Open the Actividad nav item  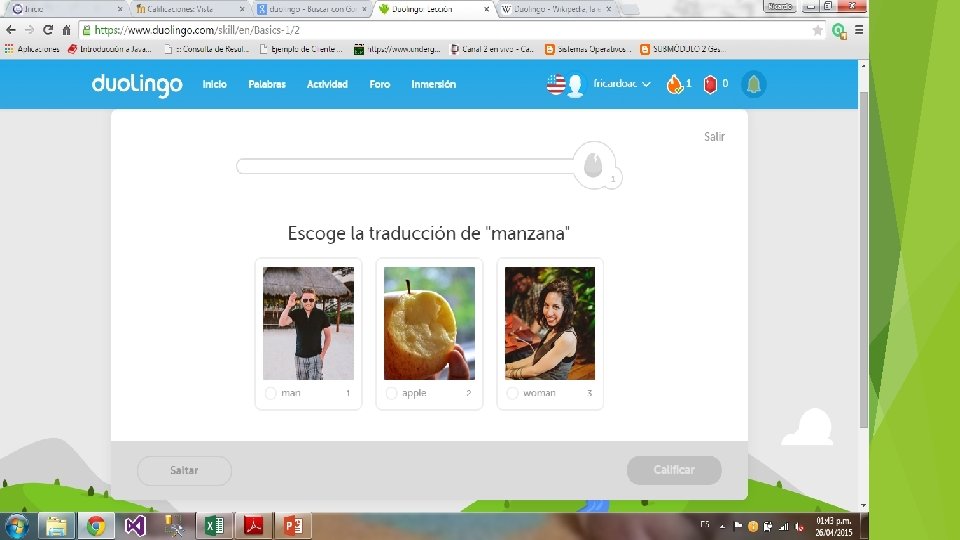(327, 84)
